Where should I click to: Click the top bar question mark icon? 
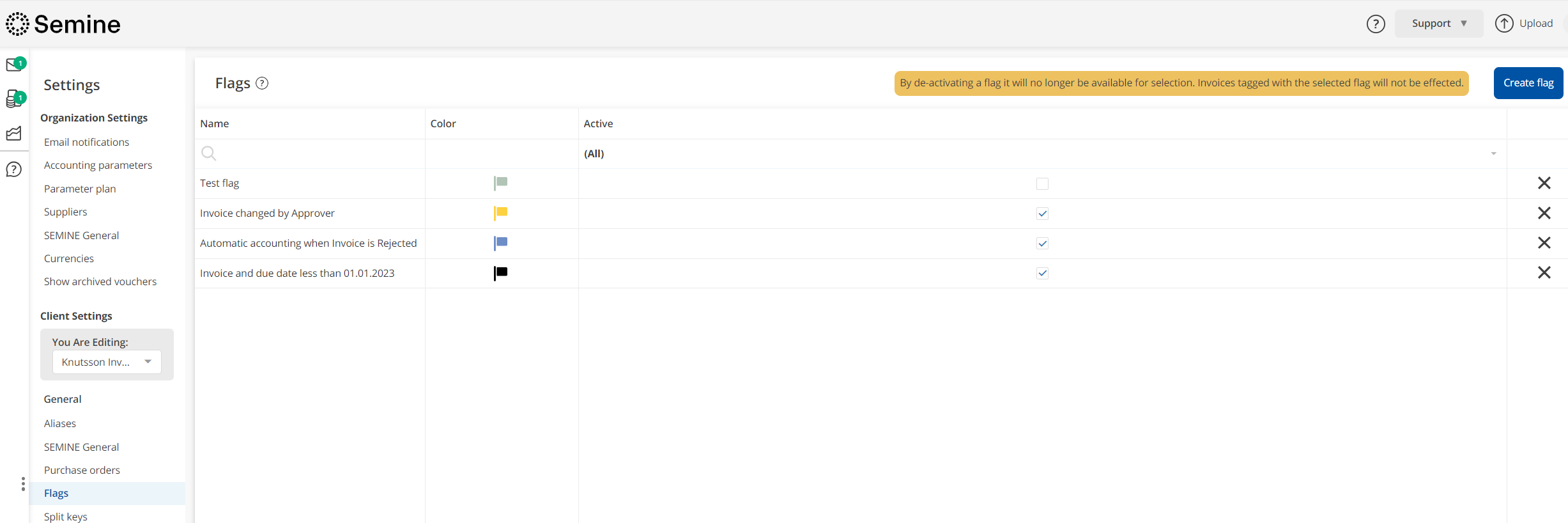[x=1376, y=24]
